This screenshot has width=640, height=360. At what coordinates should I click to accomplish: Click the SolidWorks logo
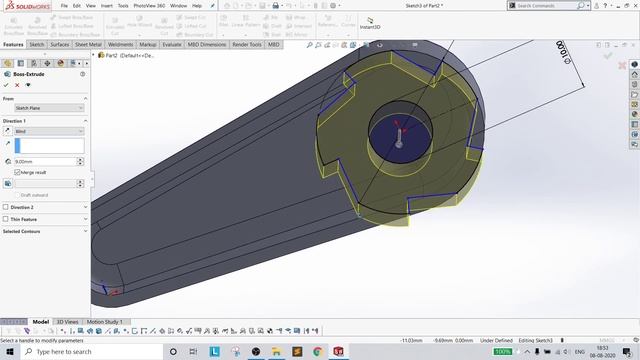(x=28, y=6)
